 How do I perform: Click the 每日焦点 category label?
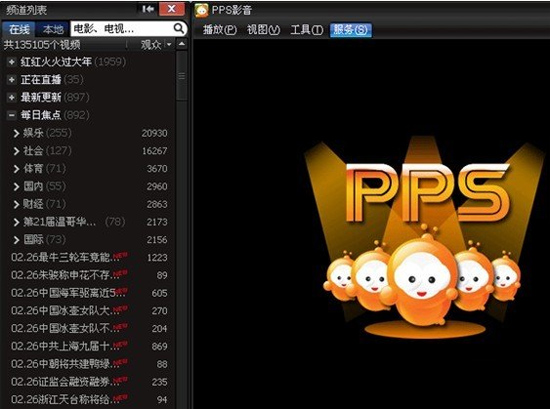pos(41,115)
